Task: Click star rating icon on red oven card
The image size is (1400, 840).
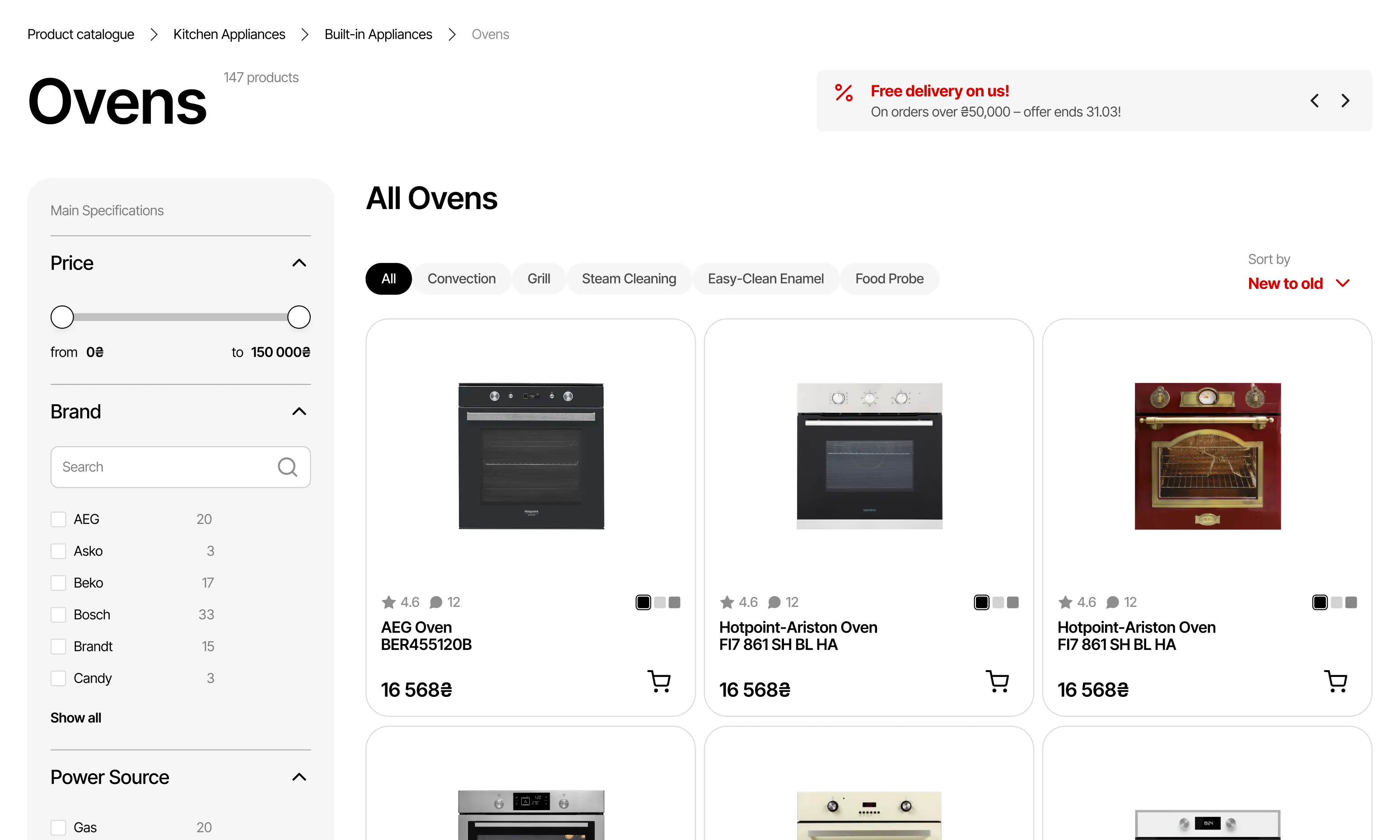Action: tap(1065, 602)
